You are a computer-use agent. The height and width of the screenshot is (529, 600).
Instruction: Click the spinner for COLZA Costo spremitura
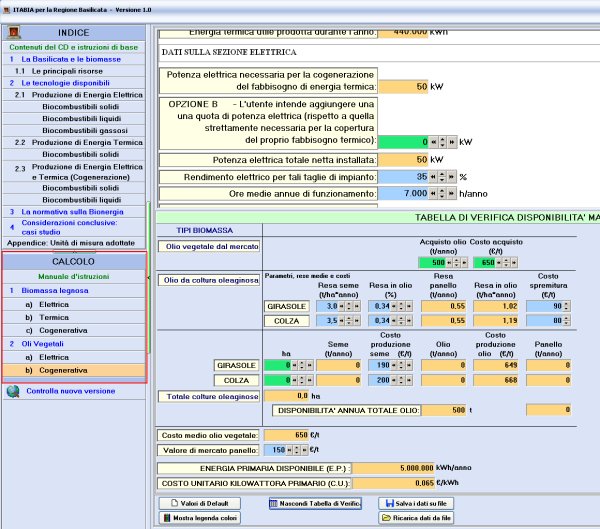point(567,321)
